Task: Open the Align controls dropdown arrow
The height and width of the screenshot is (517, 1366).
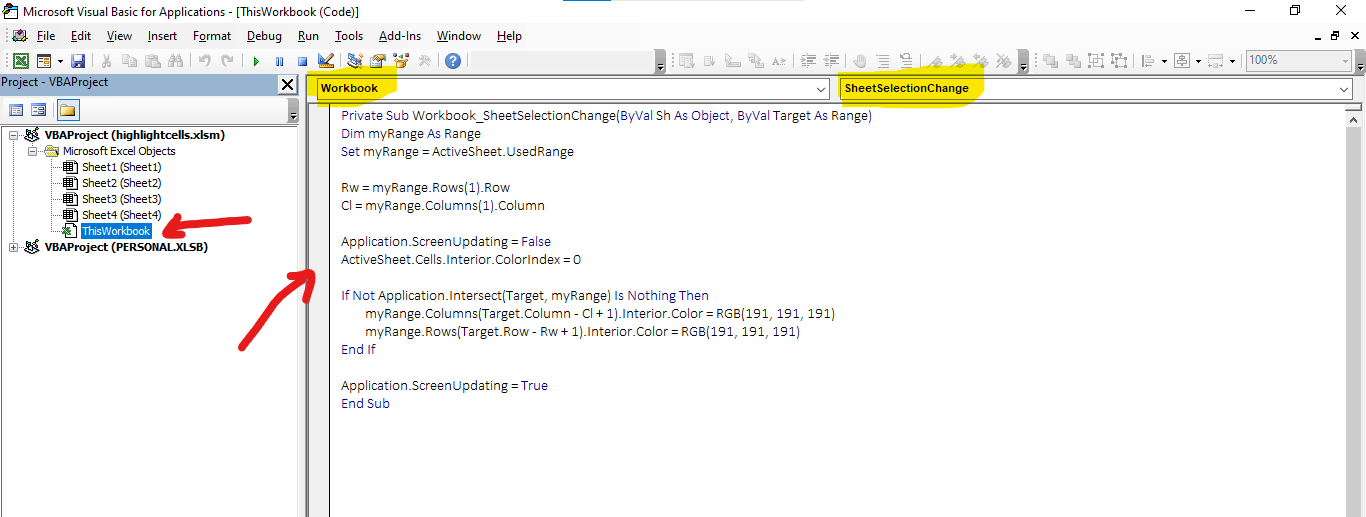Action: 1164,61
